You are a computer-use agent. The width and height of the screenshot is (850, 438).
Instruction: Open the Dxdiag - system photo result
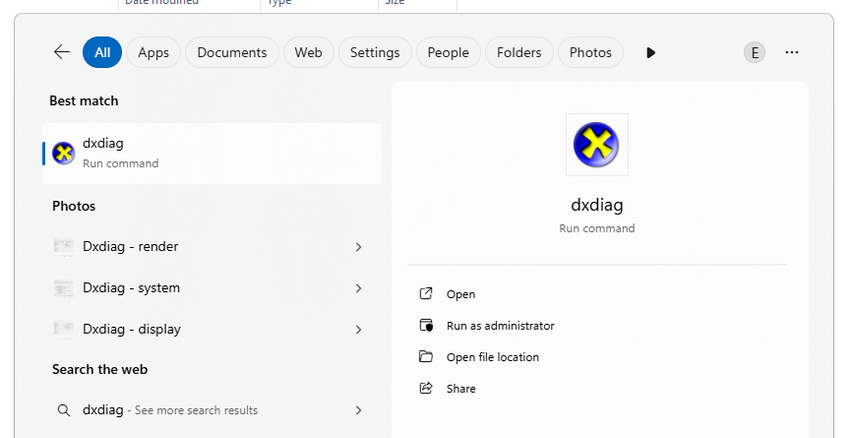212,288
